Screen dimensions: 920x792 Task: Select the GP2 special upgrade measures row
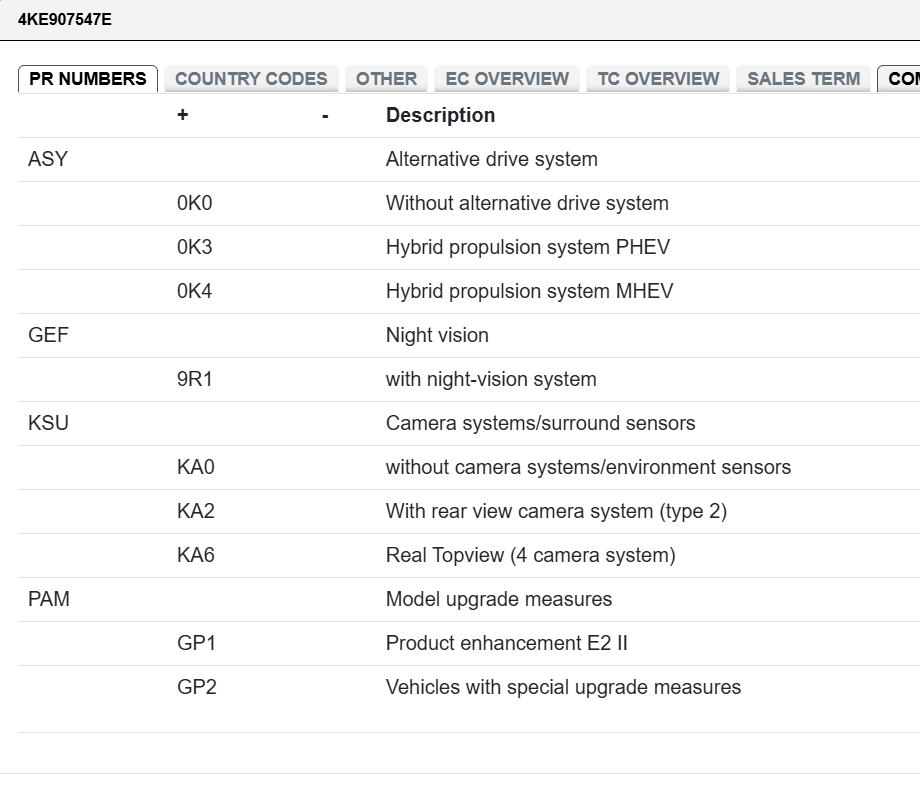coord(469,688)
